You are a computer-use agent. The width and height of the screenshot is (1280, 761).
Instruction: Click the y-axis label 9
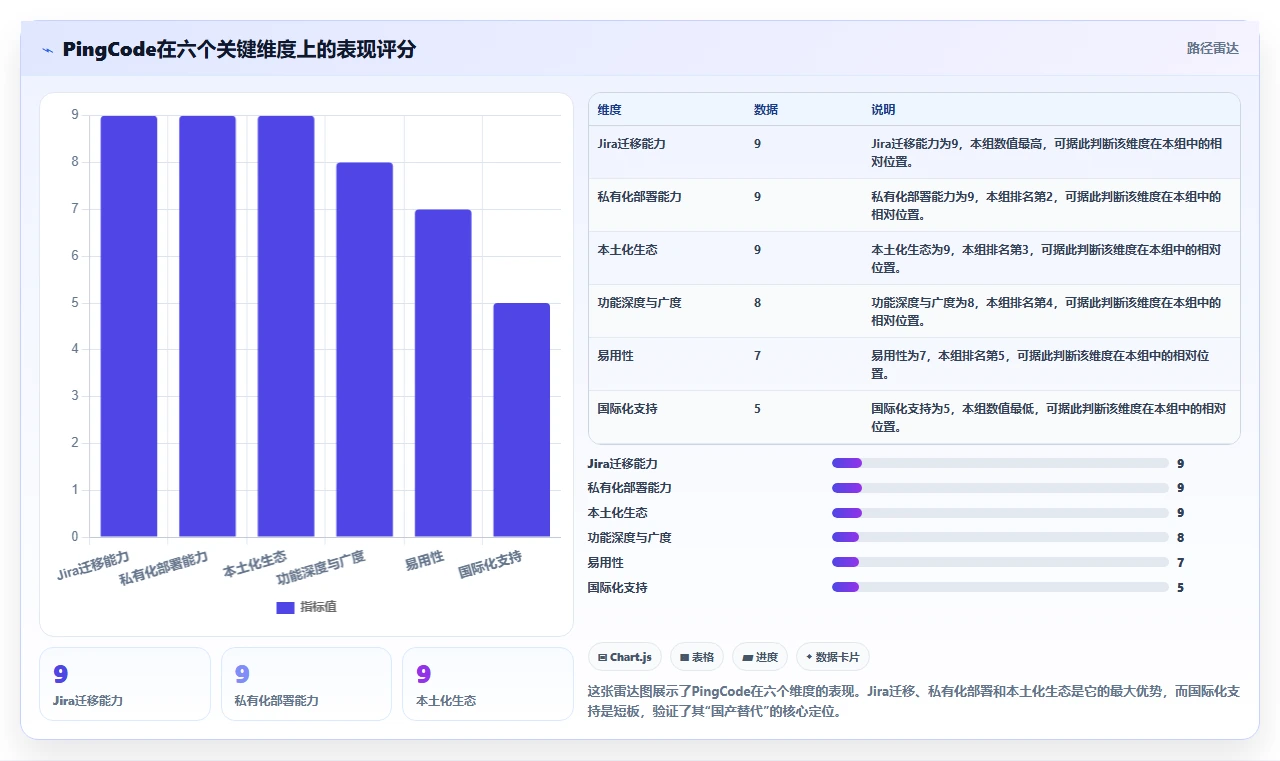[75, 115]
